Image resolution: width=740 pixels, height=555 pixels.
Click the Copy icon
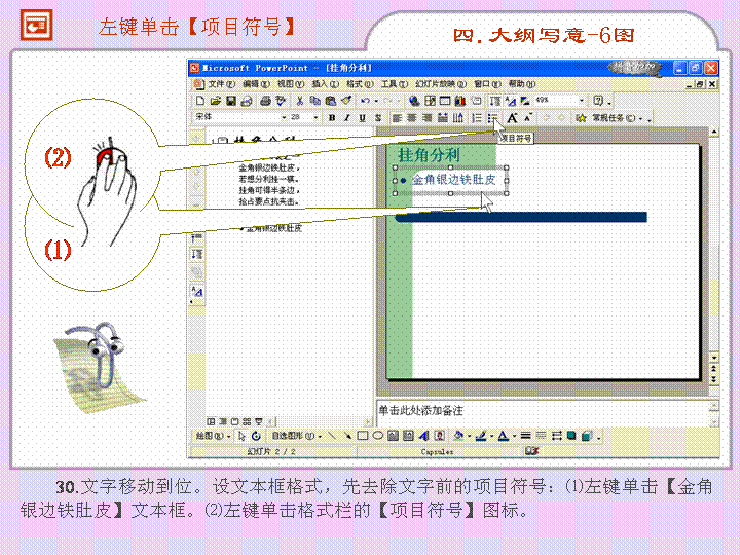pyautogui.click(x=315, y=101)
